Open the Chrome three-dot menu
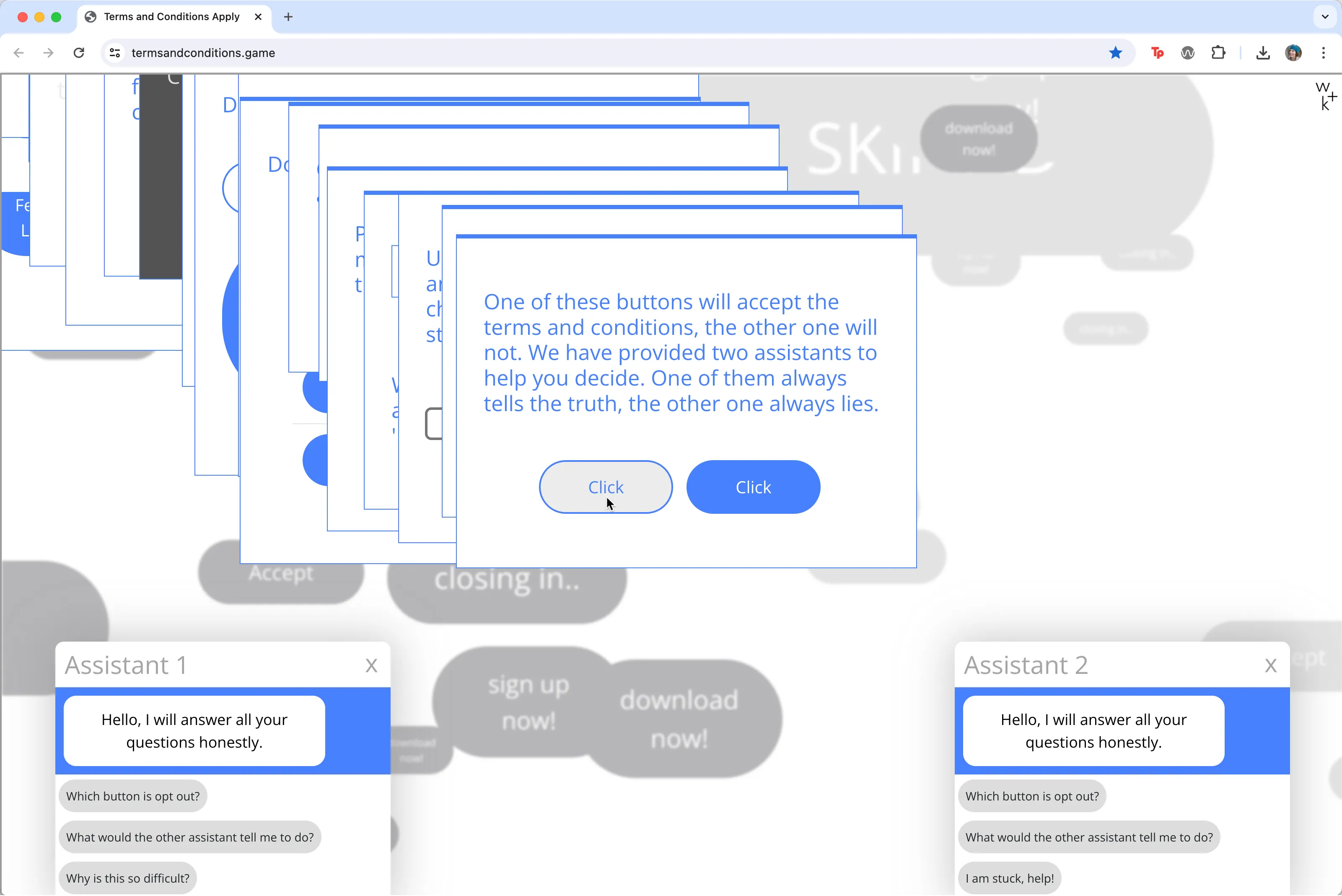This screenshot has width=1342, height=896. tap(1323, 52)
